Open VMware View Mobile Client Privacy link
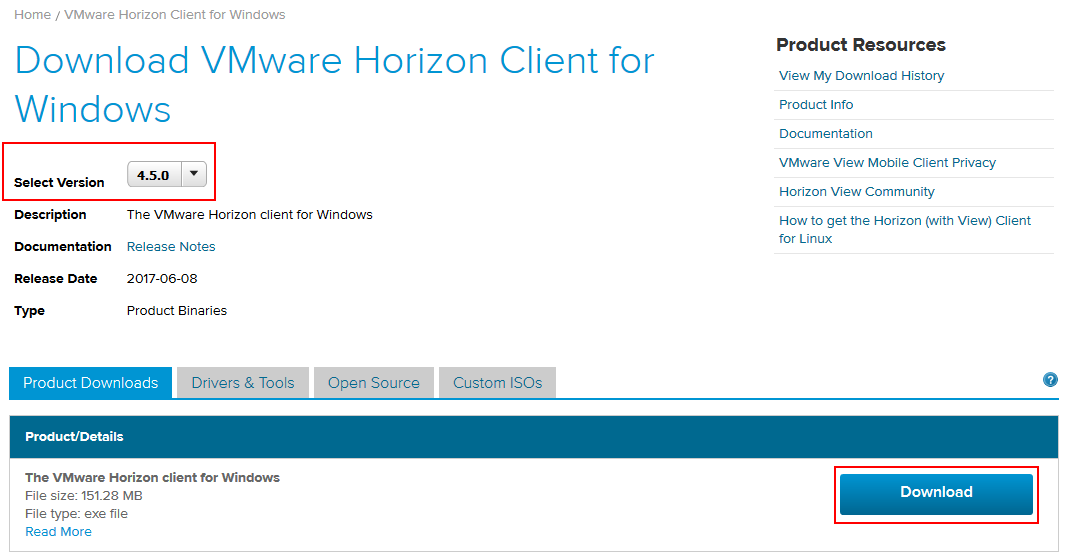The image size is (1066, 559). pyautogui.click(x=887, y=163)
